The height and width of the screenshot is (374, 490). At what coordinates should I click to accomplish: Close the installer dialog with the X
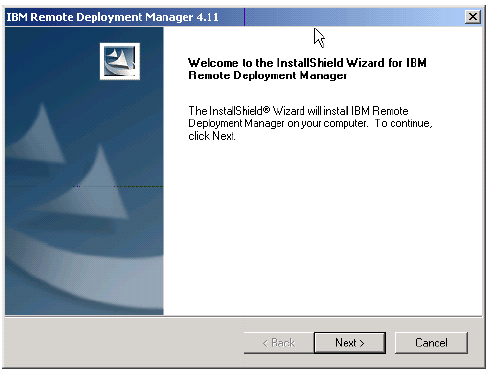coord(473,17)
